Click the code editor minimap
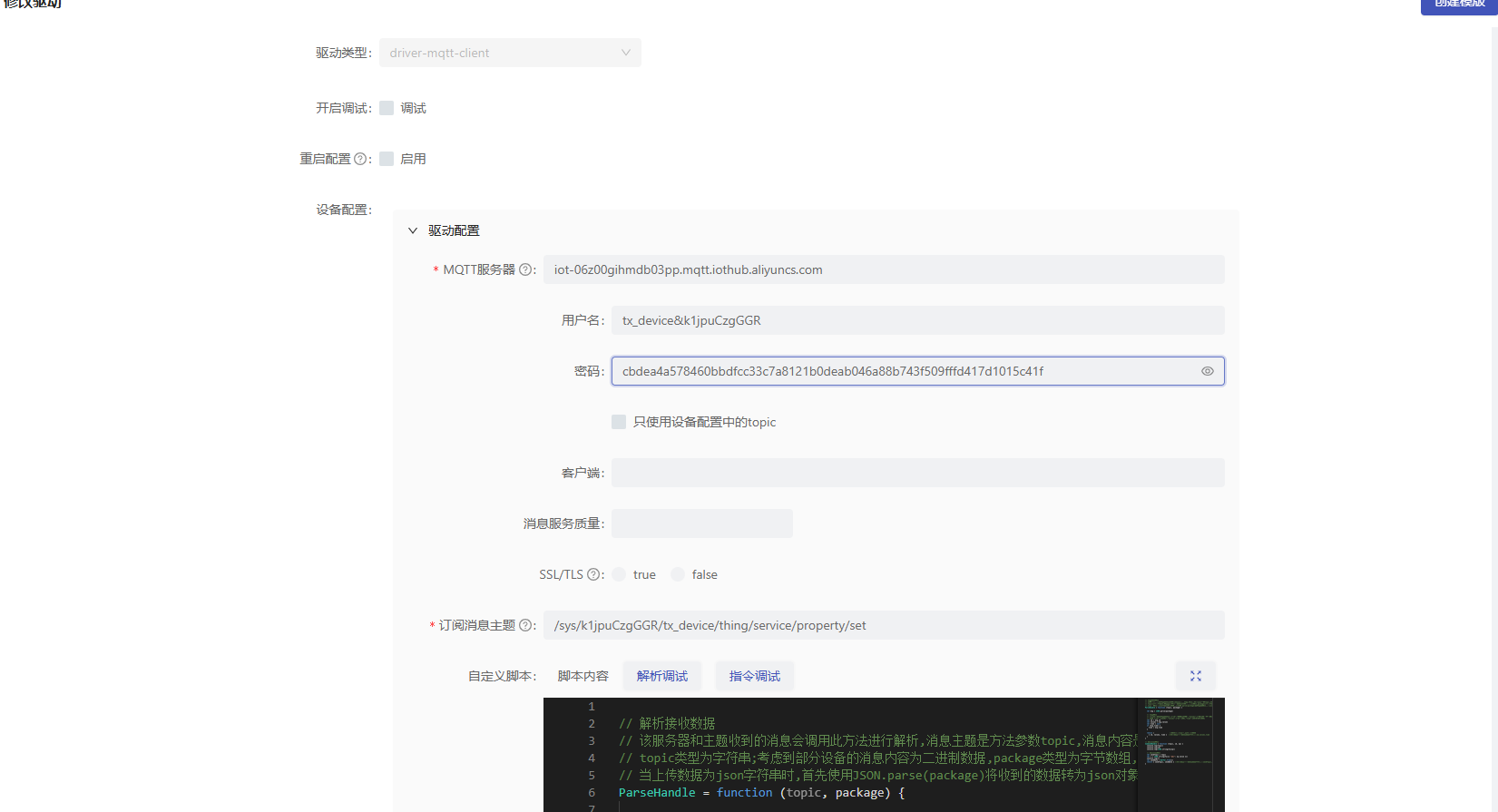 pyautogui.click(x=1178, y=754)
